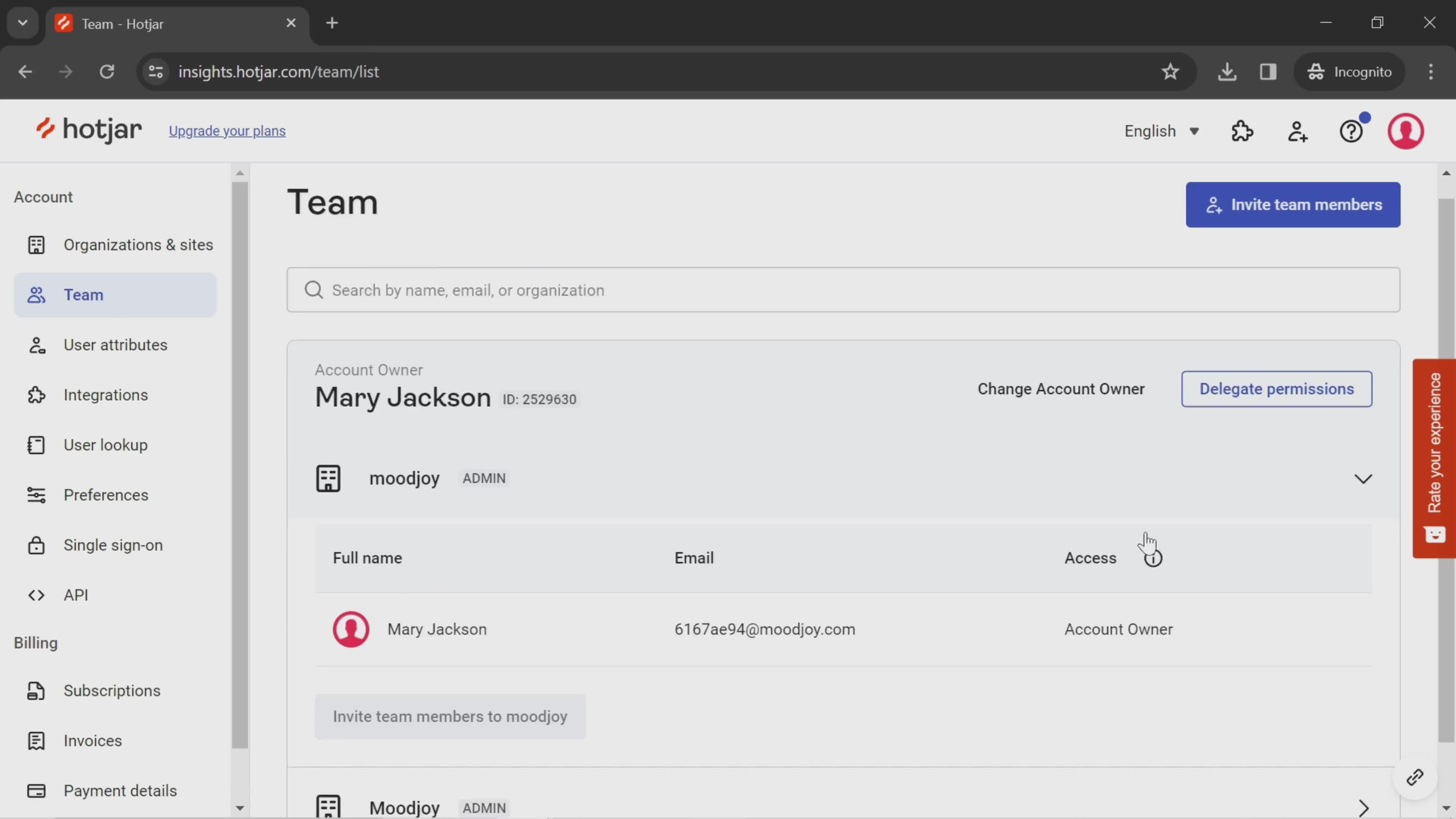Reload the page
1456x819 pixels.
pos(107,72)
